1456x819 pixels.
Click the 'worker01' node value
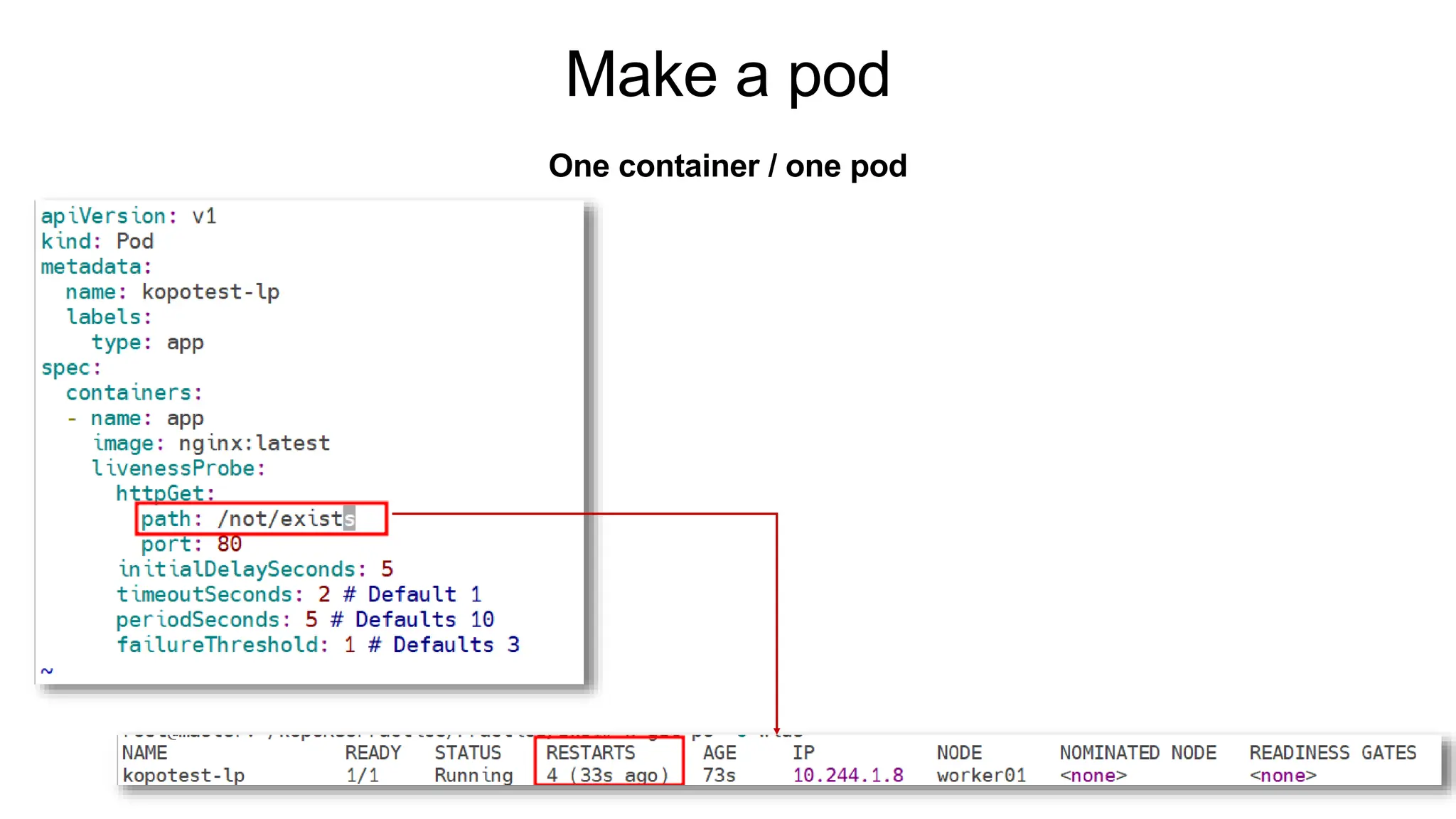point(982,776)
